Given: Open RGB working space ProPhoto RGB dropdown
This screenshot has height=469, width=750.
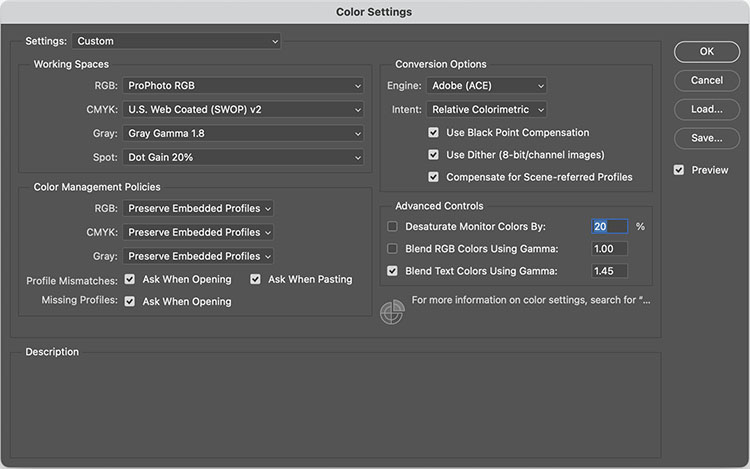Looking at the screenshot, I should tap(243, 86).
